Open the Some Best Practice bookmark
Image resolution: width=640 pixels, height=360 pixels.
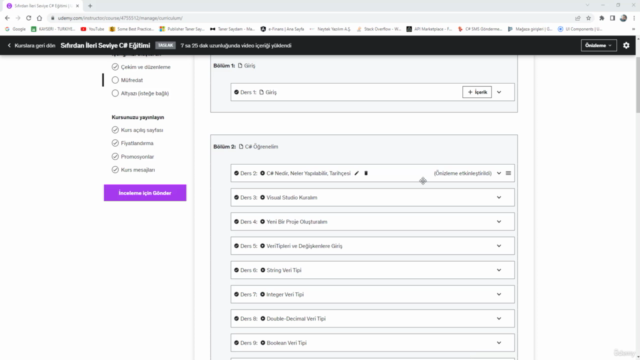click(x=132, y=29)
